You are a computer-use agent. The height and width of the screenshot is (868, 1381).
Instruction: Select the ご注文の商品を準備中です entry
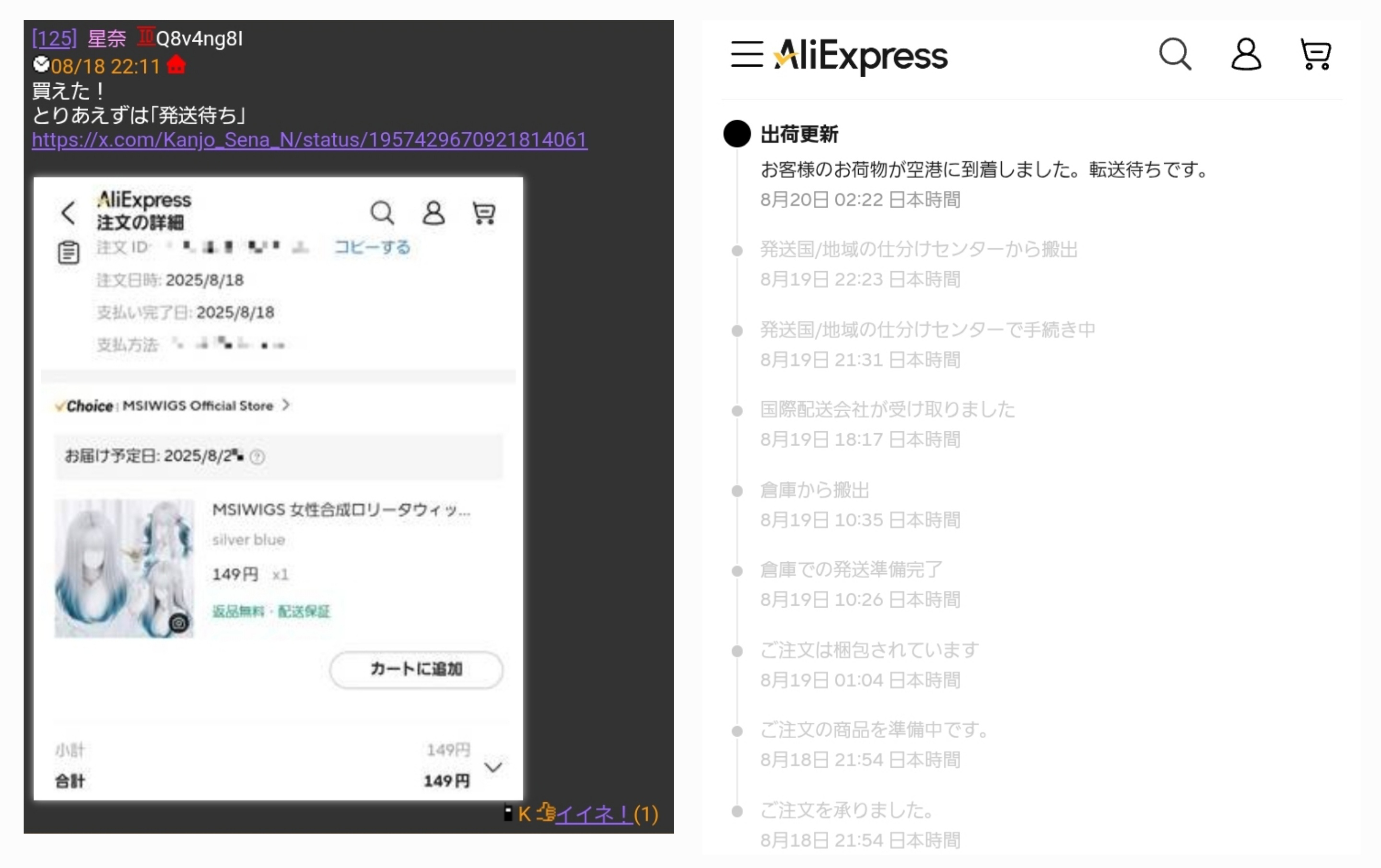click(875, 729)
